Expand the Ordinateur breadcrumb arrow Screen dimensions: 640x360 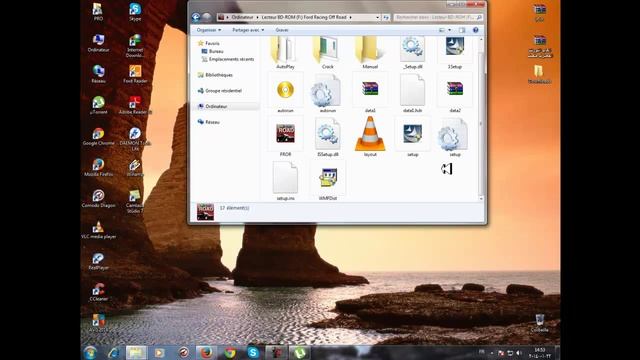tap(258, 18)
